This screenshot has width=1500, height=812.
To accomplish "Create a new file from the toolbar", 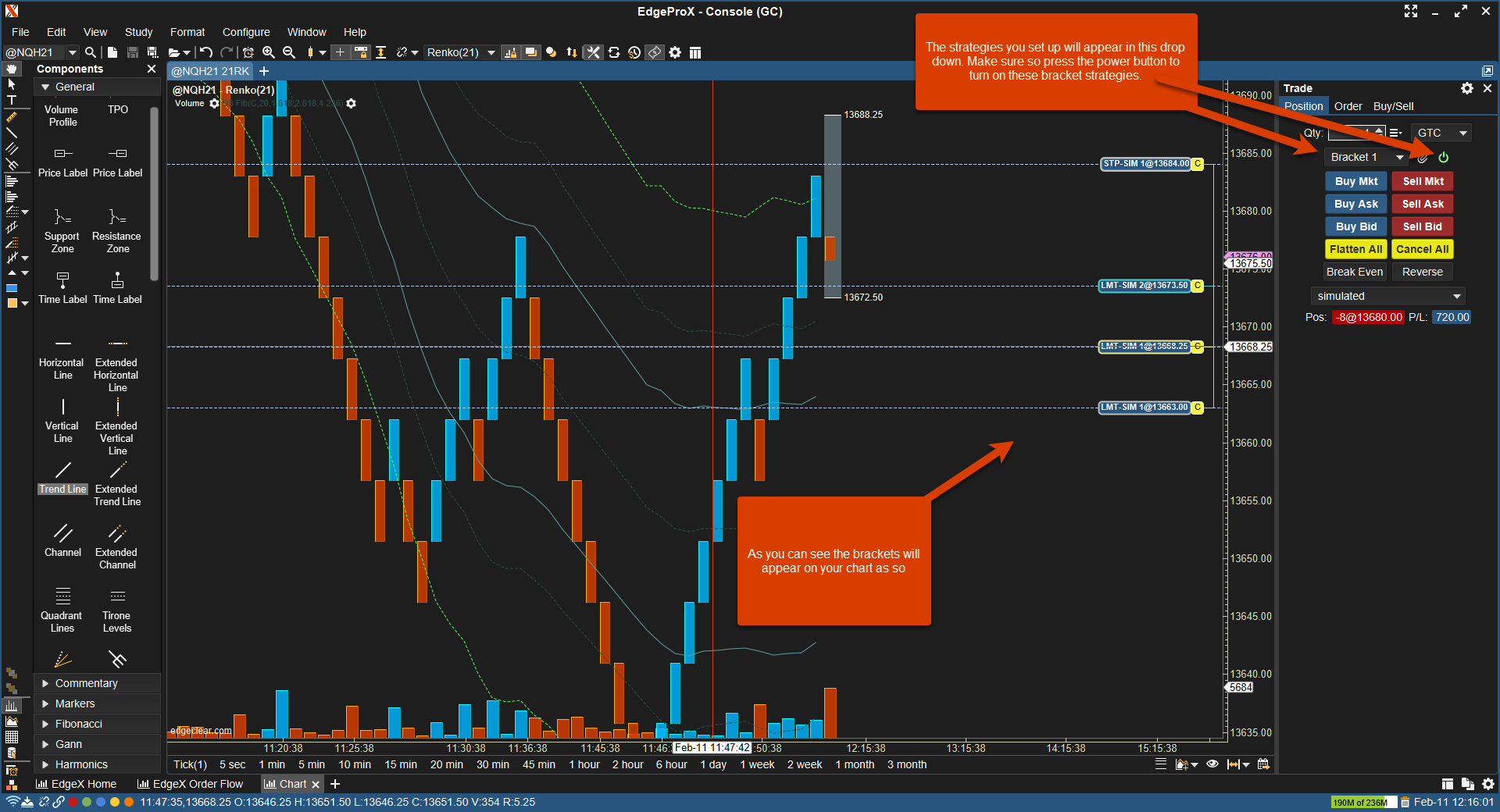I will [112, 52].
